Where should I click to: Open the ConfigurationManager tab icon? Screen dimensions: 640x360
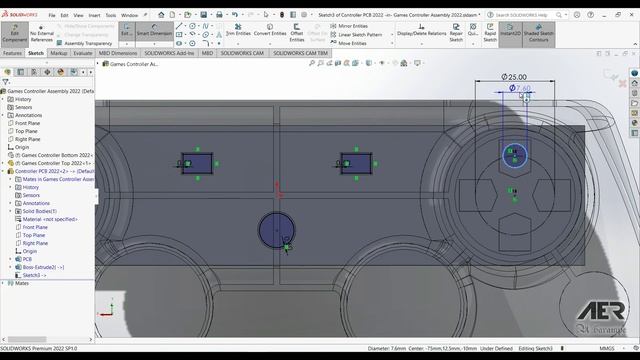click(x=34, y=72)
